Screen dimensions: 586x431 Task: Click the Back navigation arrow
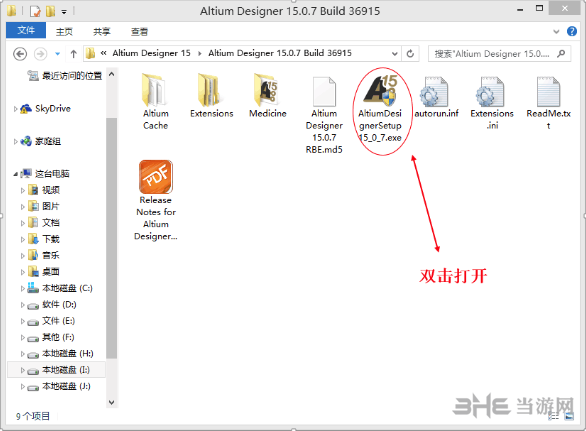[x=20, y=54]
